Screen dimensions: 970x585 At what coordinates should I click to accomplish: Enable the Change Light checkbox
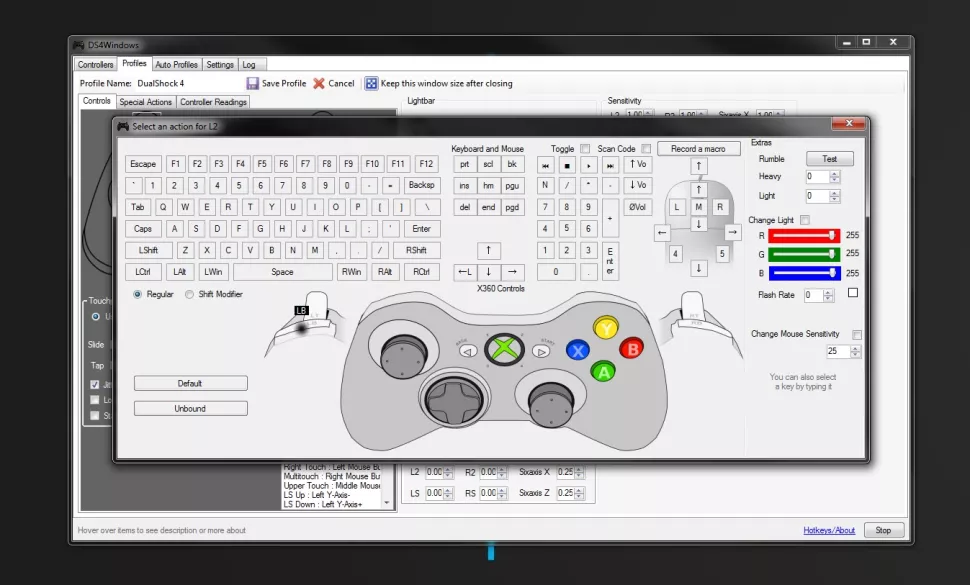[x=805, y=220]
